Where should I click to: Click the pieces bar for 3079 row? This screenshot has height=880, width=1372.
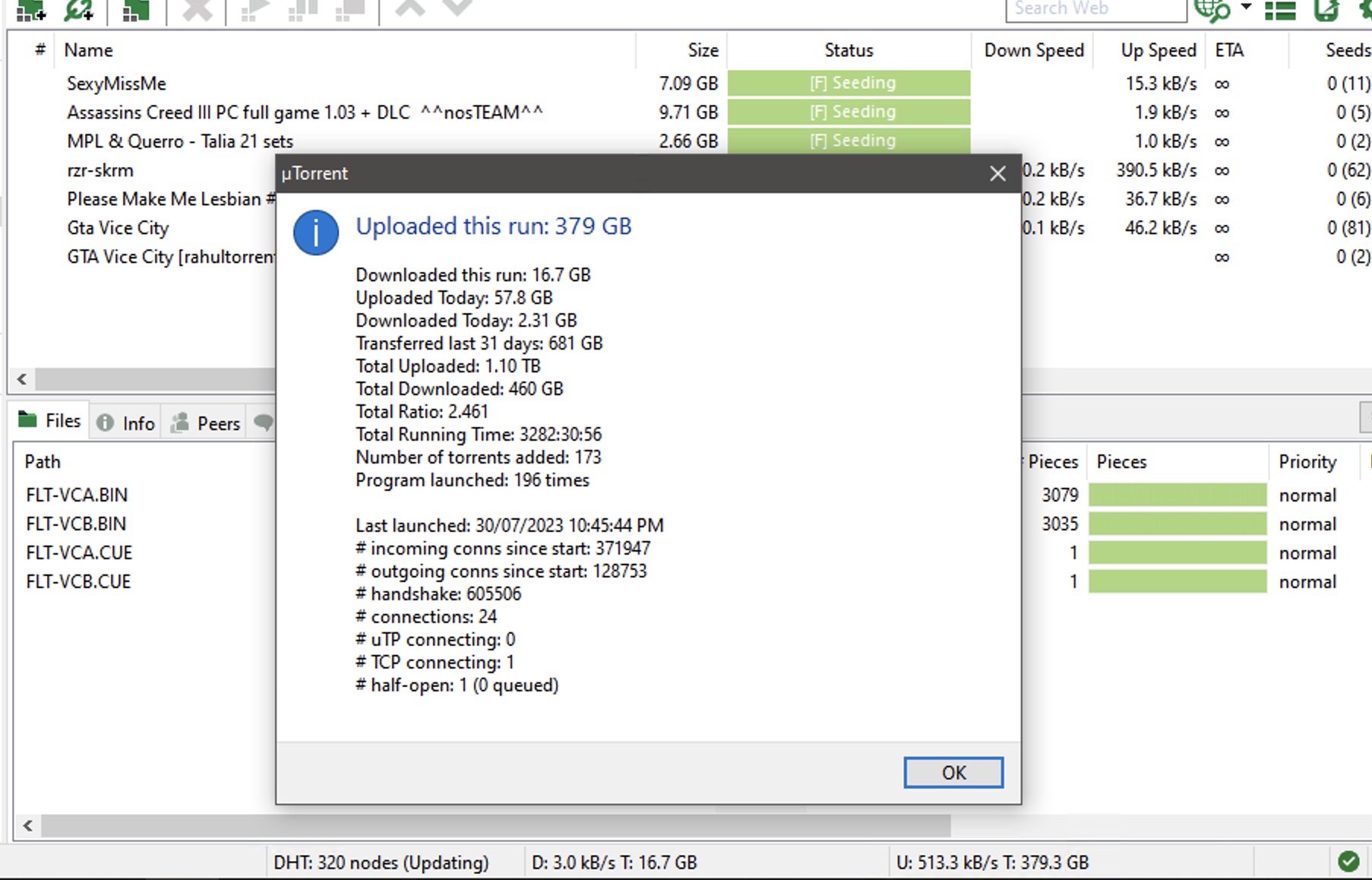[1178, 495]
